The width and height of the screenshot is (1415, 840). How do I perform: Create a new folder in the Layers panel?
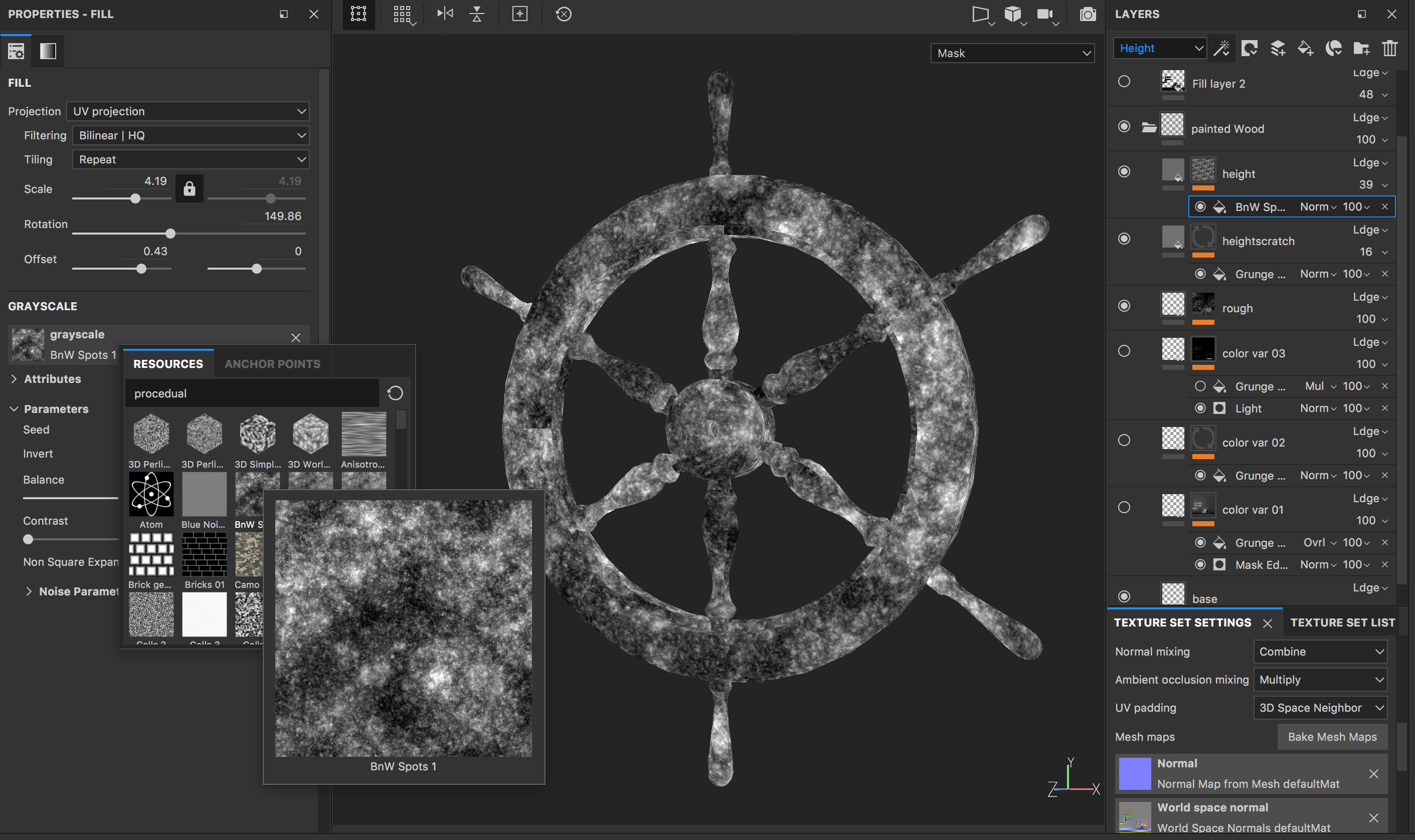pyautogui.click(x=1362, y=48)
